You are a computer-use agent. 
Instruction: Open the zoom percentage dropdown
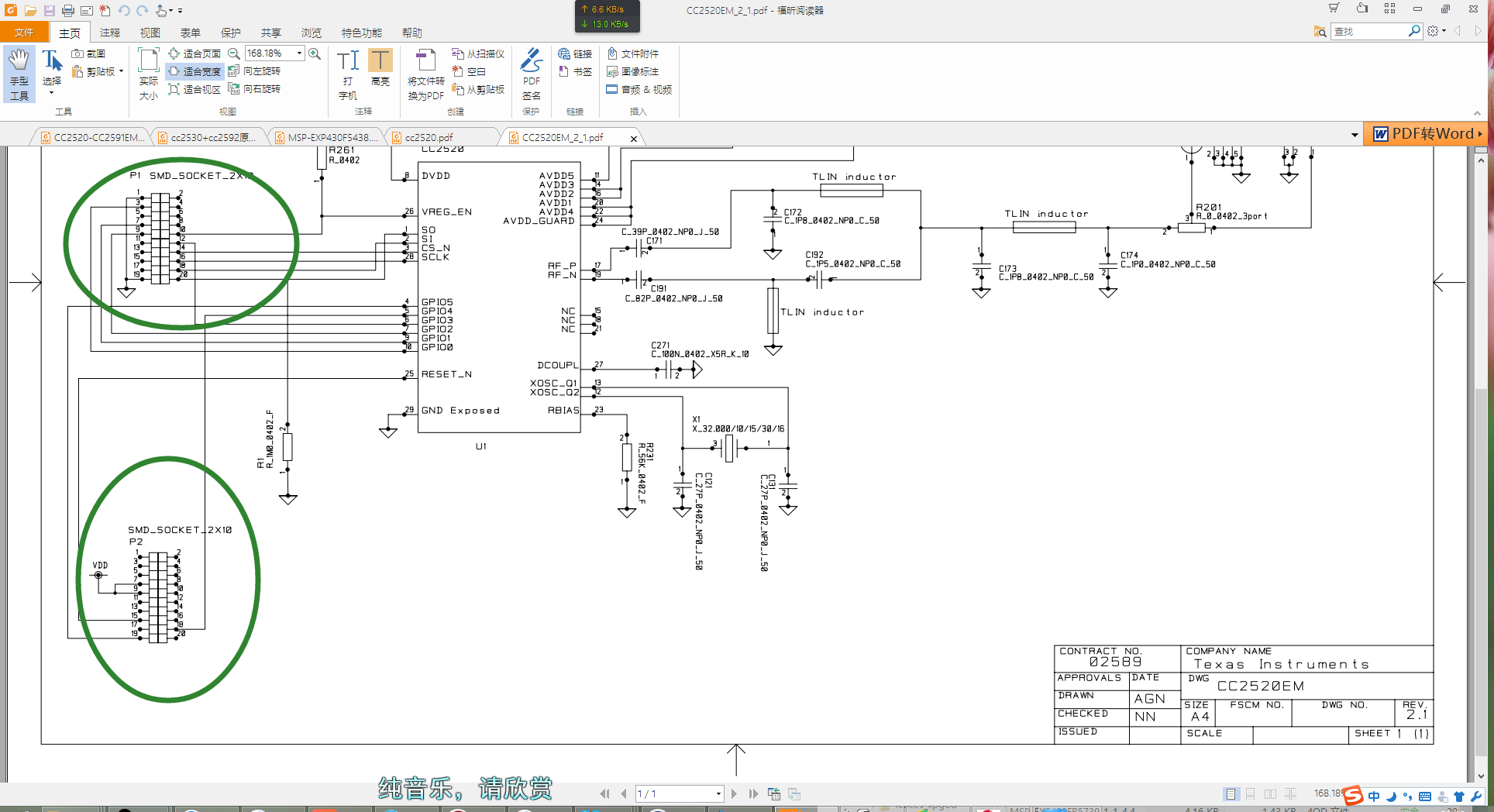pos(299,53)
